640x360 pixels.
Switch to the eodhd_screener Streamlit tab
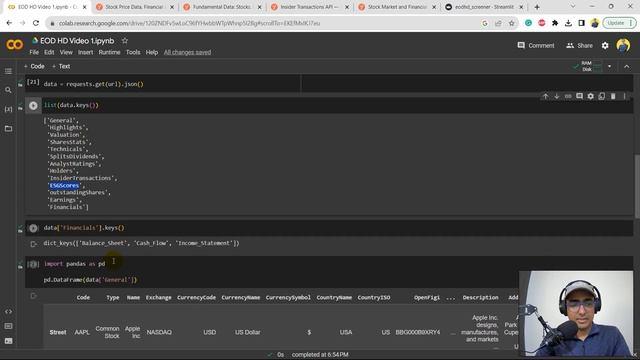[484, 7]
